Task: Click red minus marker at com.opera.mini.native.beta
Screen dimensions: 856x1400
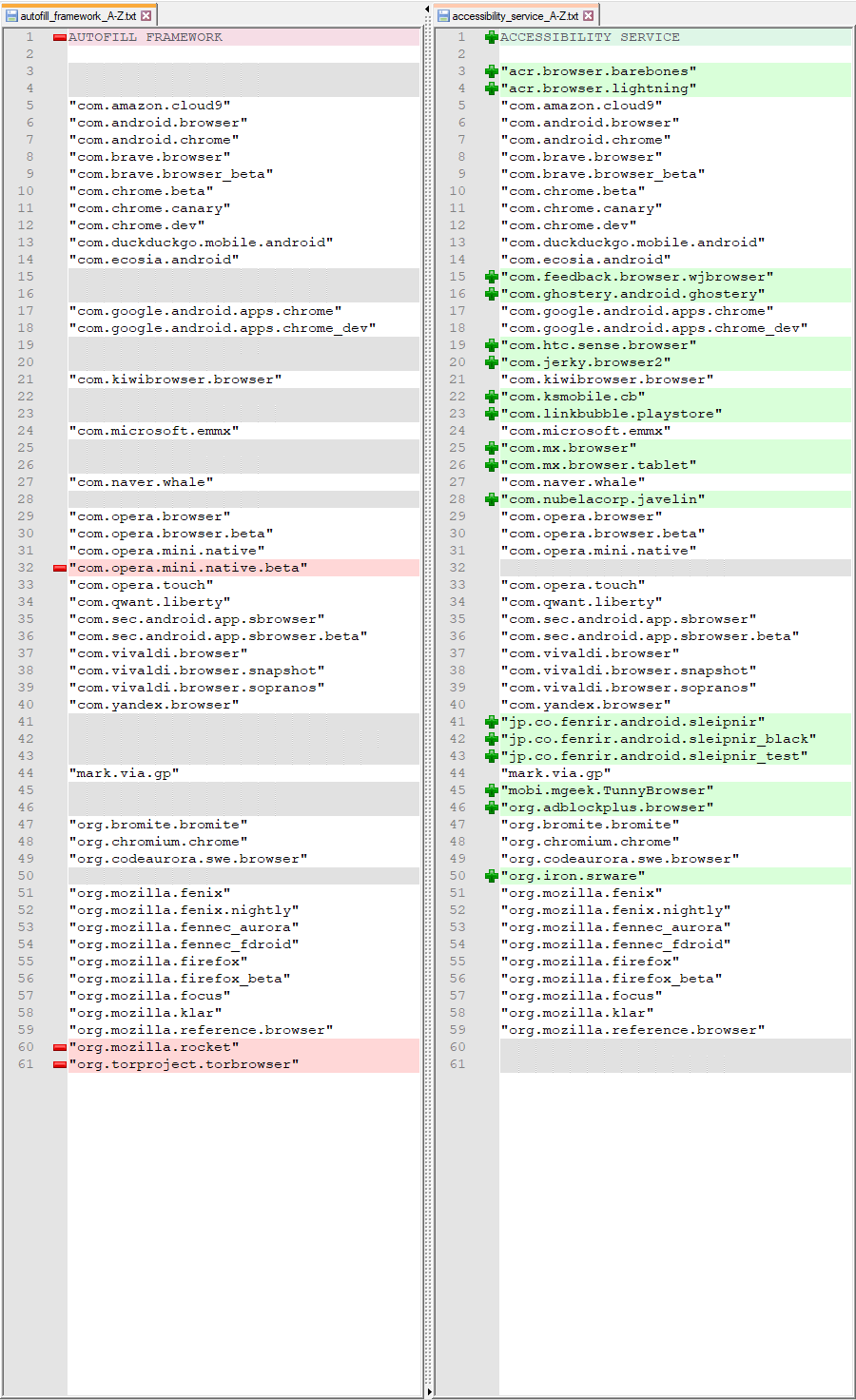Action: click(59, 568)
